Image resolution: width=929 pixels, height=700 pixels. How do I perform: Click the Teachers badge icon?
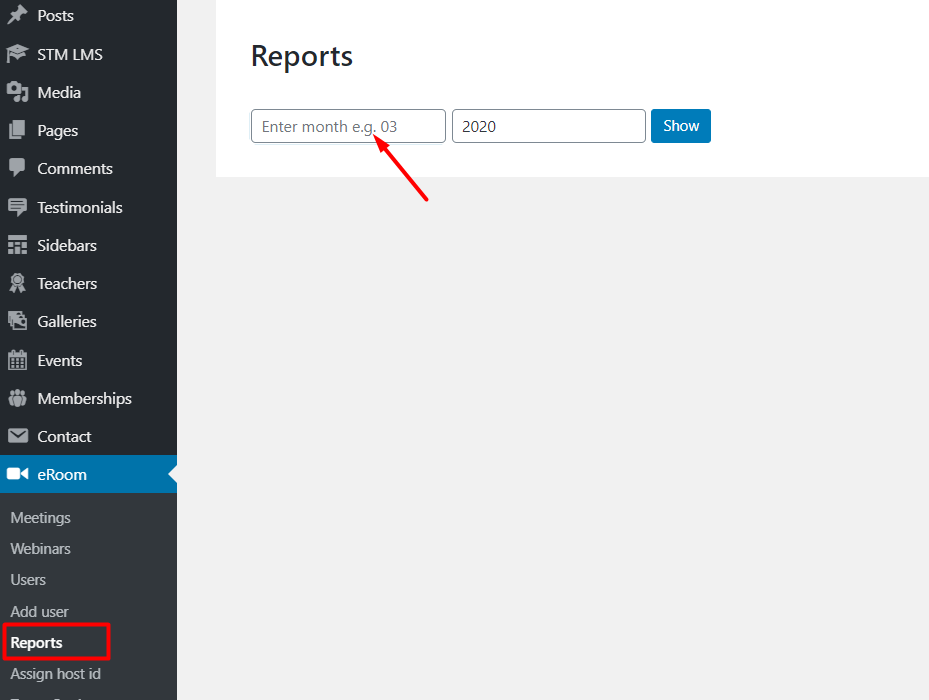coord(17,283)
